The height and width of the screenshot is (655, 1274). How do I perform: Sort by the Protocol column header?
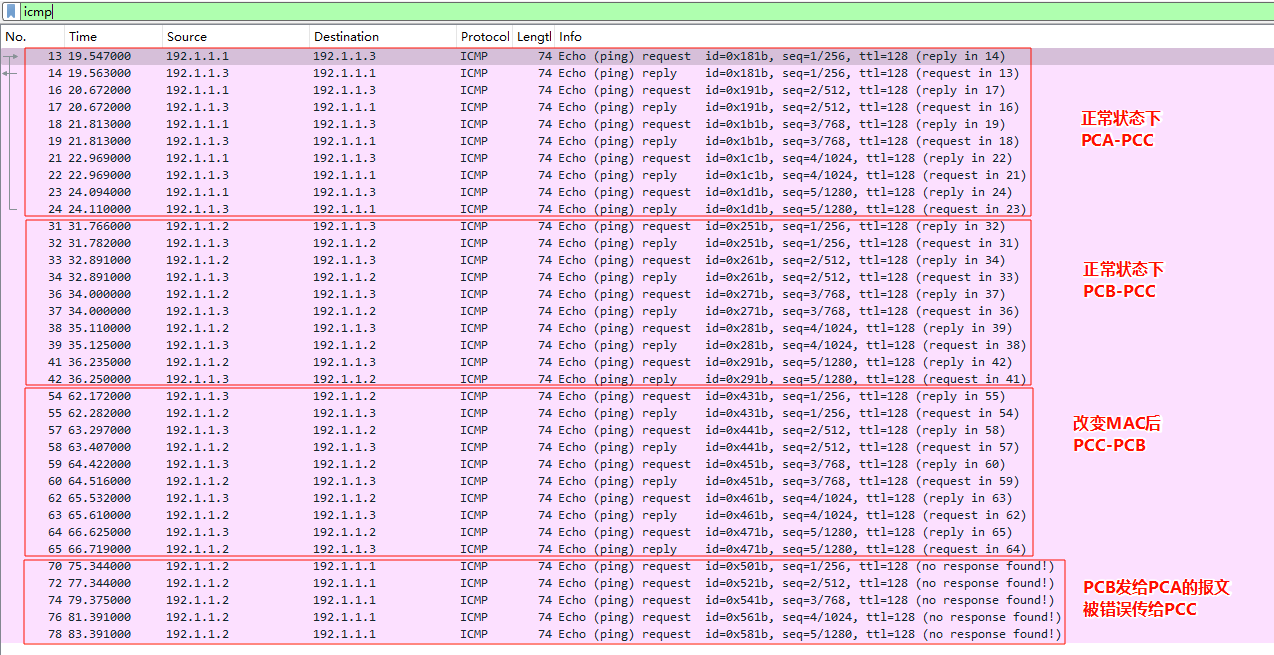click(484, 37)
